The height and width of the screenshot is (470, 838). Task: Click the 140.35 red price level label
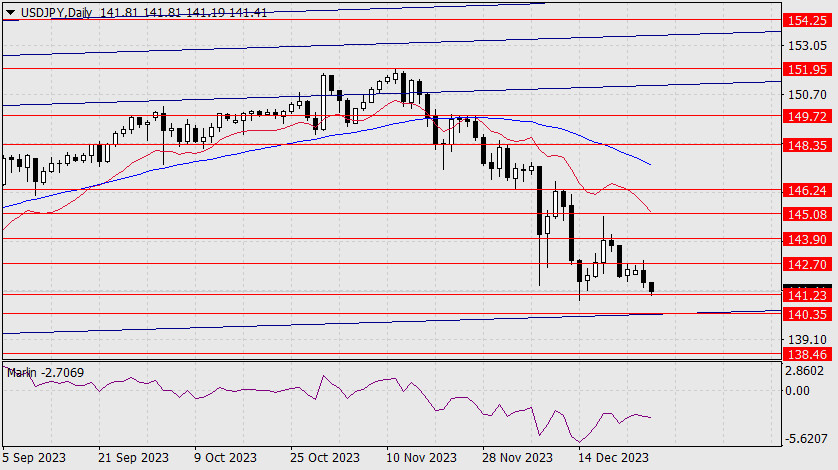click(x=807, y=314)
